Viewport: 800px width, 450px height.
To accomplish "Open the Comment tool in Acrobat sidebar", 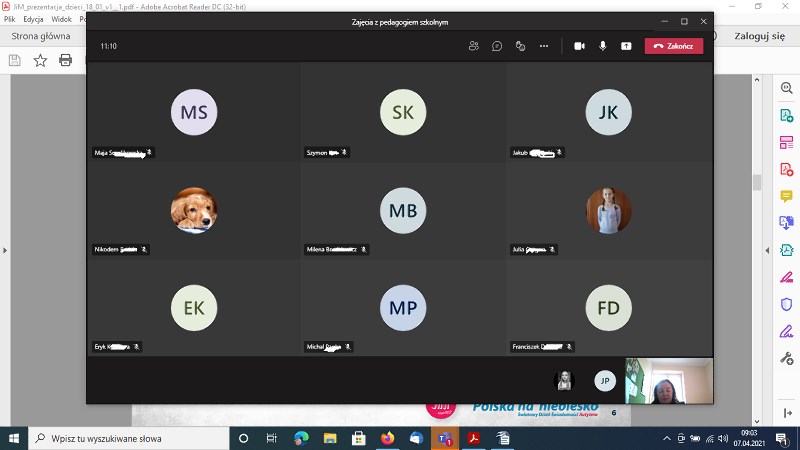I will [786, 196].
